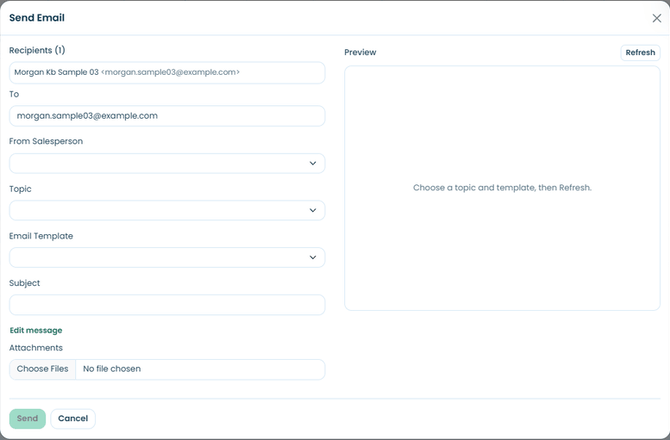Screen dimensions: 670x440
Task: Click the preview placeholder message text
Action: tap(502, 188)
